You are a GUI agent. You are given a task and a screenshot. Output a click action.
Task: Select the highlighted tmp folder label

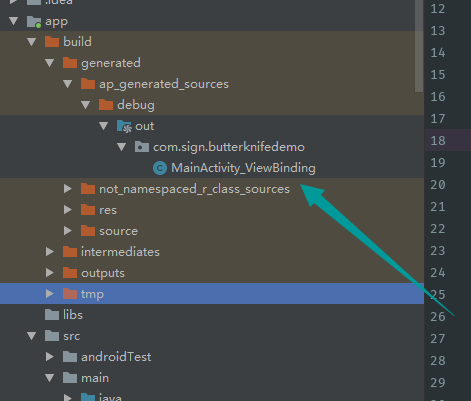(x=92, y=294)
